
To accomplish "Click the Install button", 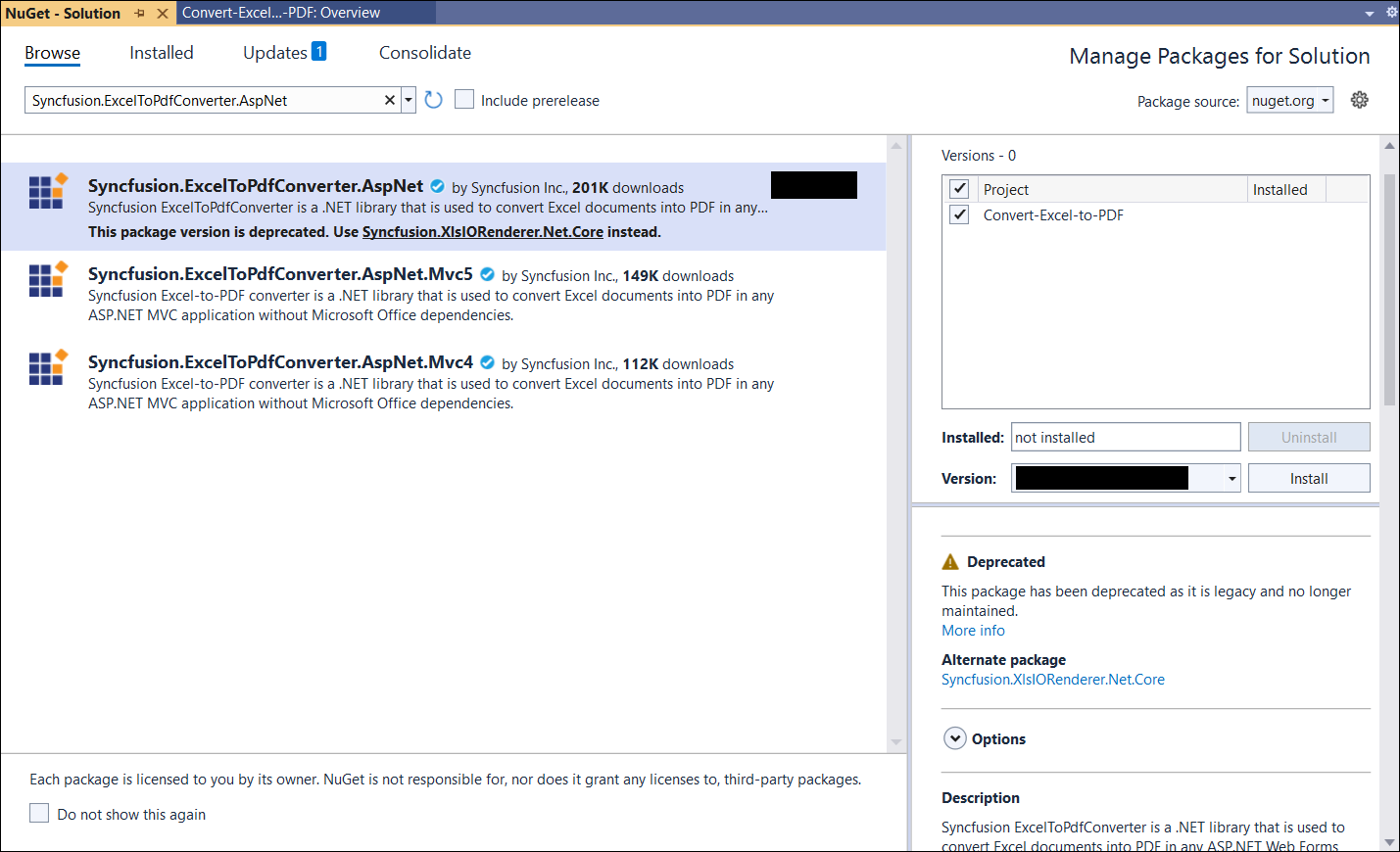I will (1308, 478).
